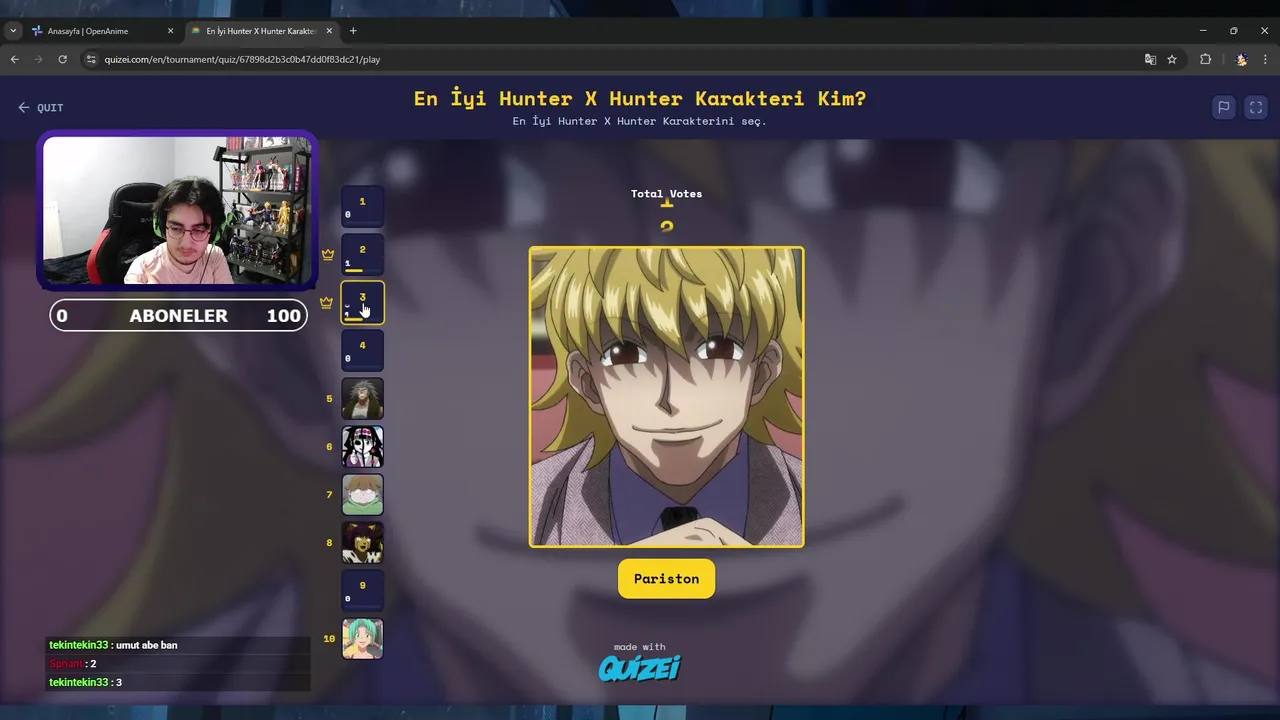1280x720 pixels.
Task: Go back in browser history
Action: [15, 59]
